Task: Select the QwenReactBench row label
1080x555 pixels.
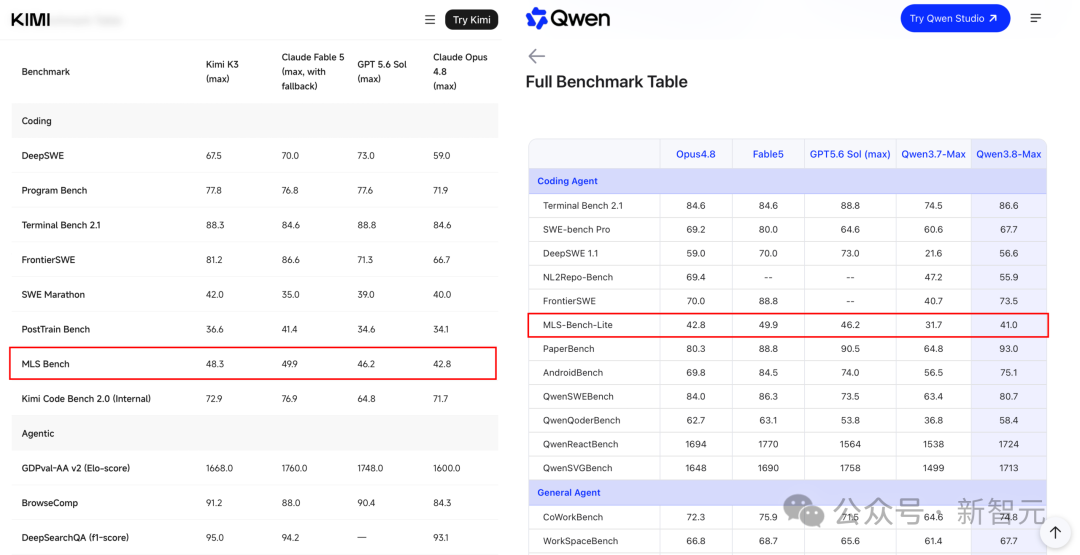Action: point(581,444)
